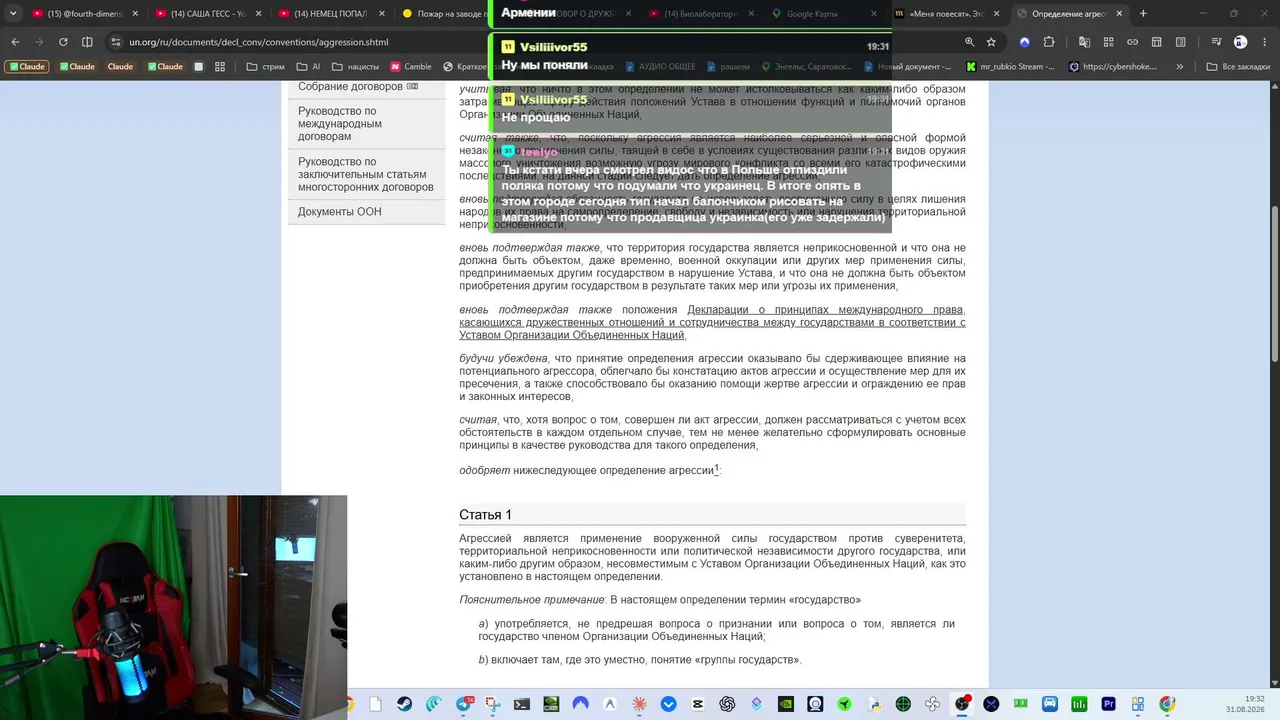Open the Claude starburst icon in taskbar
1280x720 pixels.
pos(639,704)
